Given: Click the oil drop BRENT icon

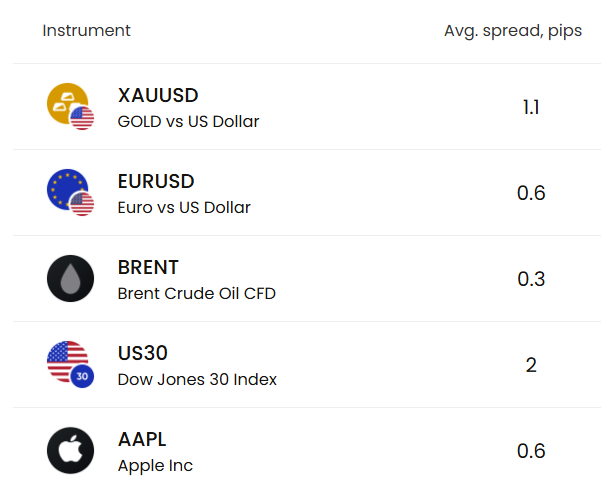Looking at the screenshot, I should [x=71, y=278].
